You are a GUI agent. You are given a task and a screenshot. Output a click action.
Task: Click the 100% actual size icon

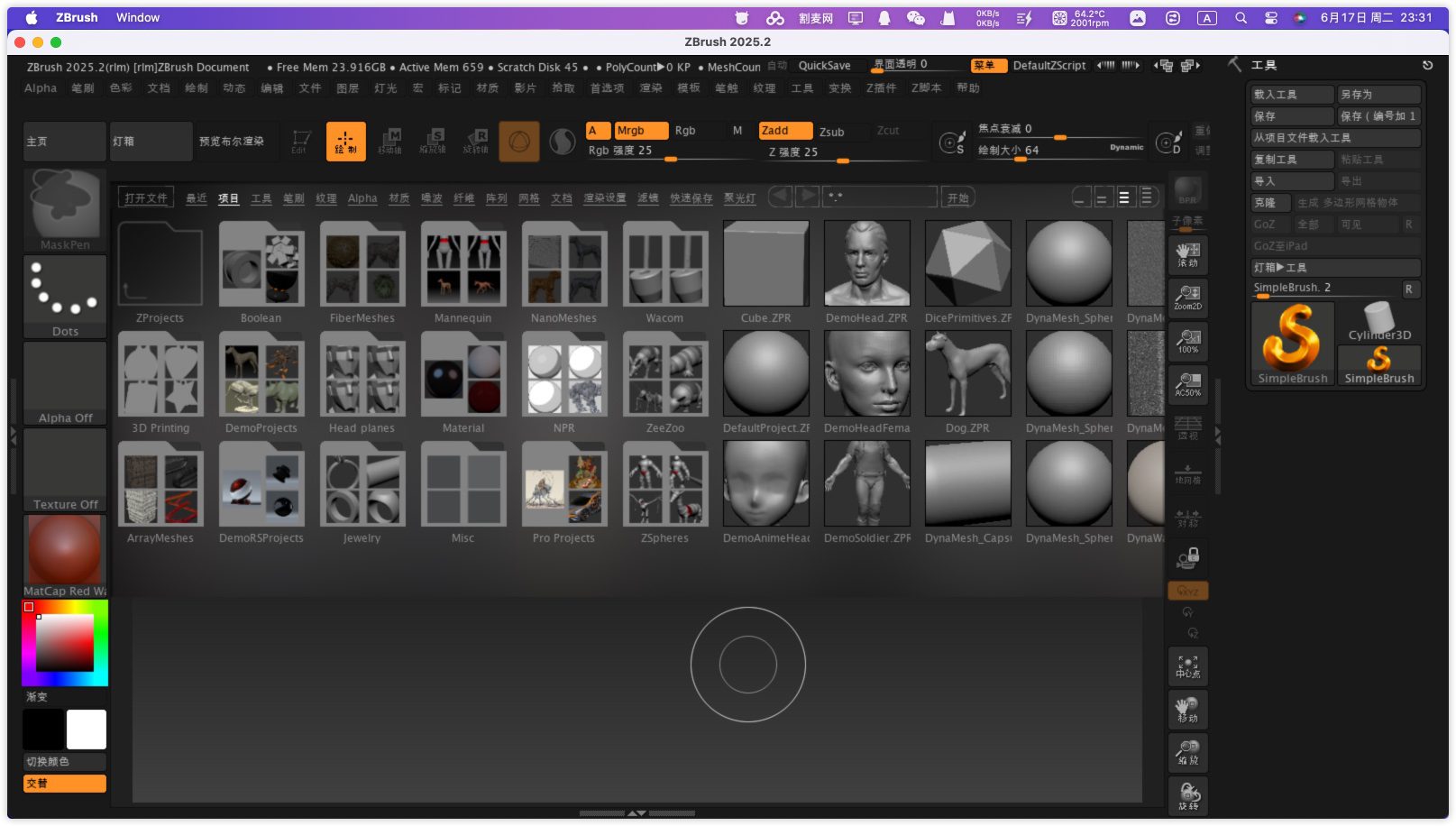1187,341
